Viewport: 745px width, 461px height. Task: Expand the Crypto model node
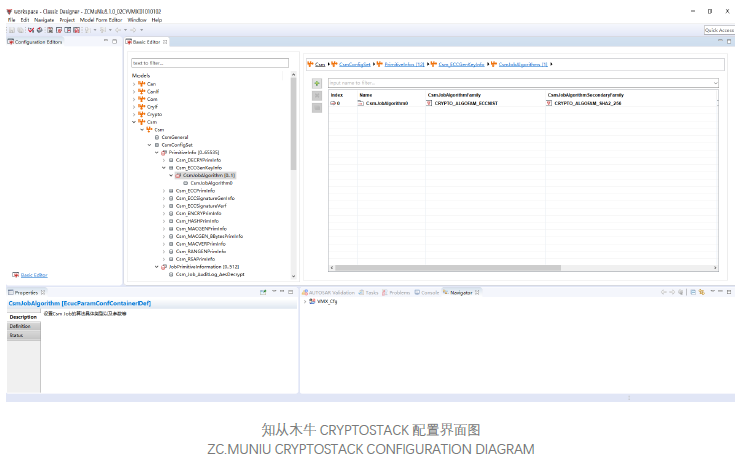[134, 115]
